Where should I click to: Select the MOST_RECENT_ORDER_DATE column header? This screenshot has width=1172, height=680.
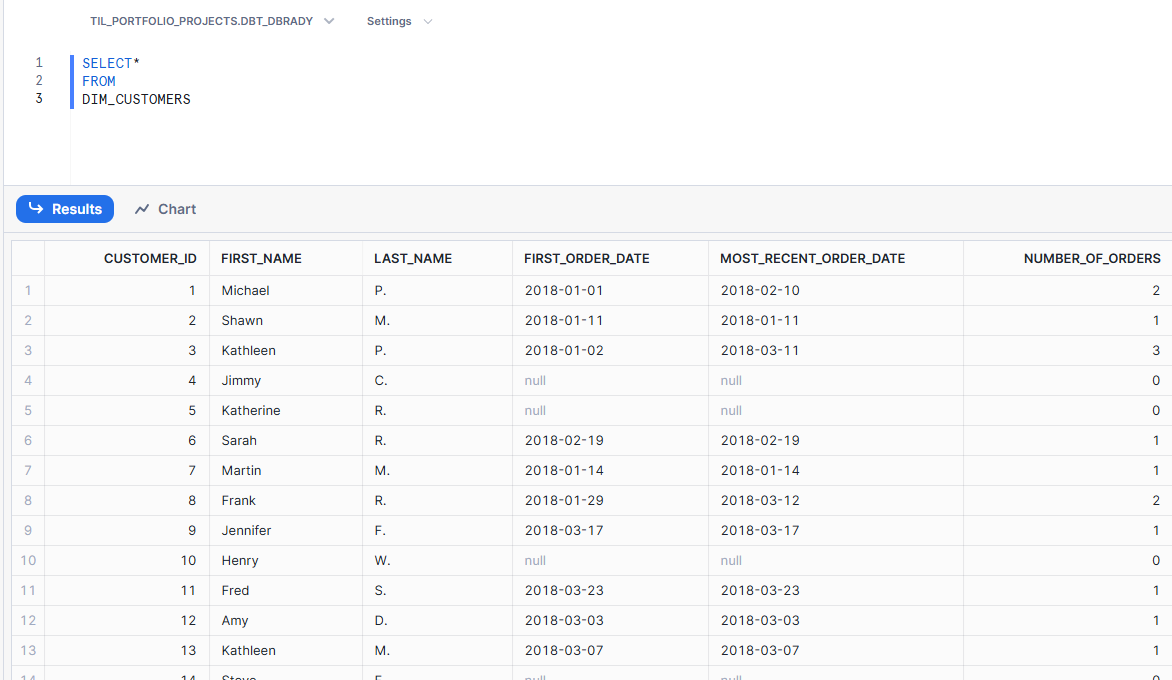(x=812, y=258)
